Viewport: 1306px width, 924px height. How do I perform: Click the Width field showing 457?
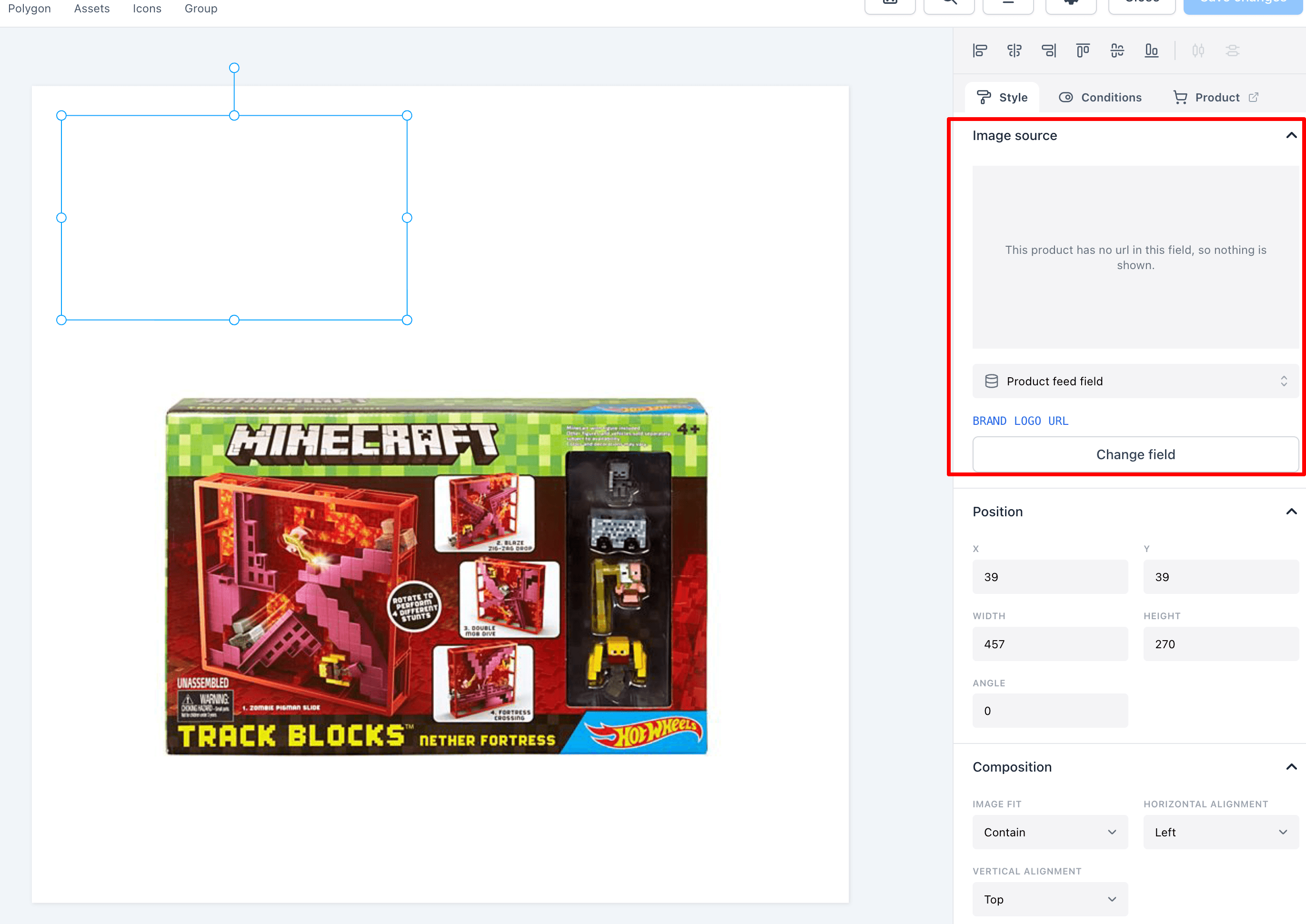tap(1050, 644)
